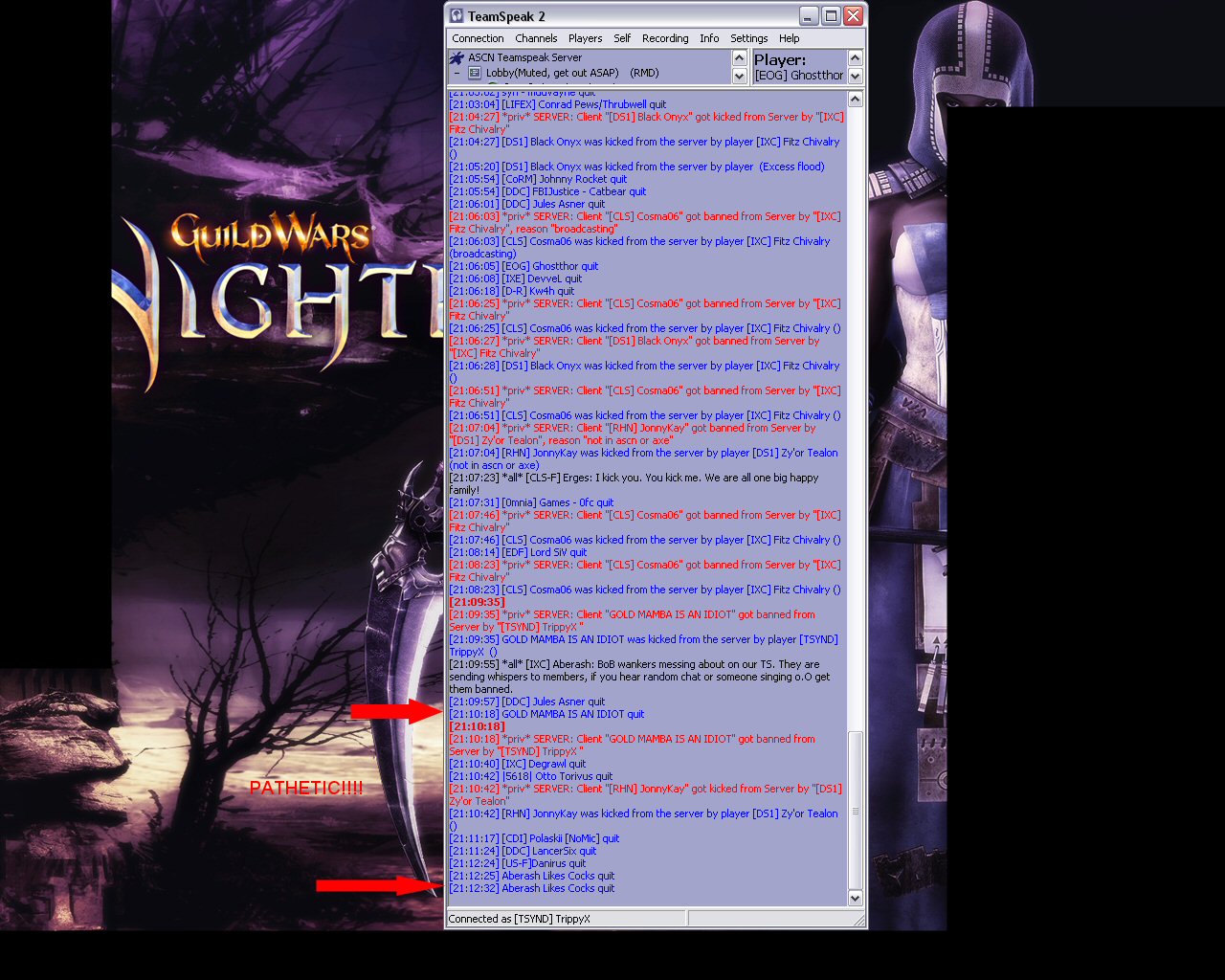Click the [Omnia] Games - 0fc quit line

coord(531,502)
